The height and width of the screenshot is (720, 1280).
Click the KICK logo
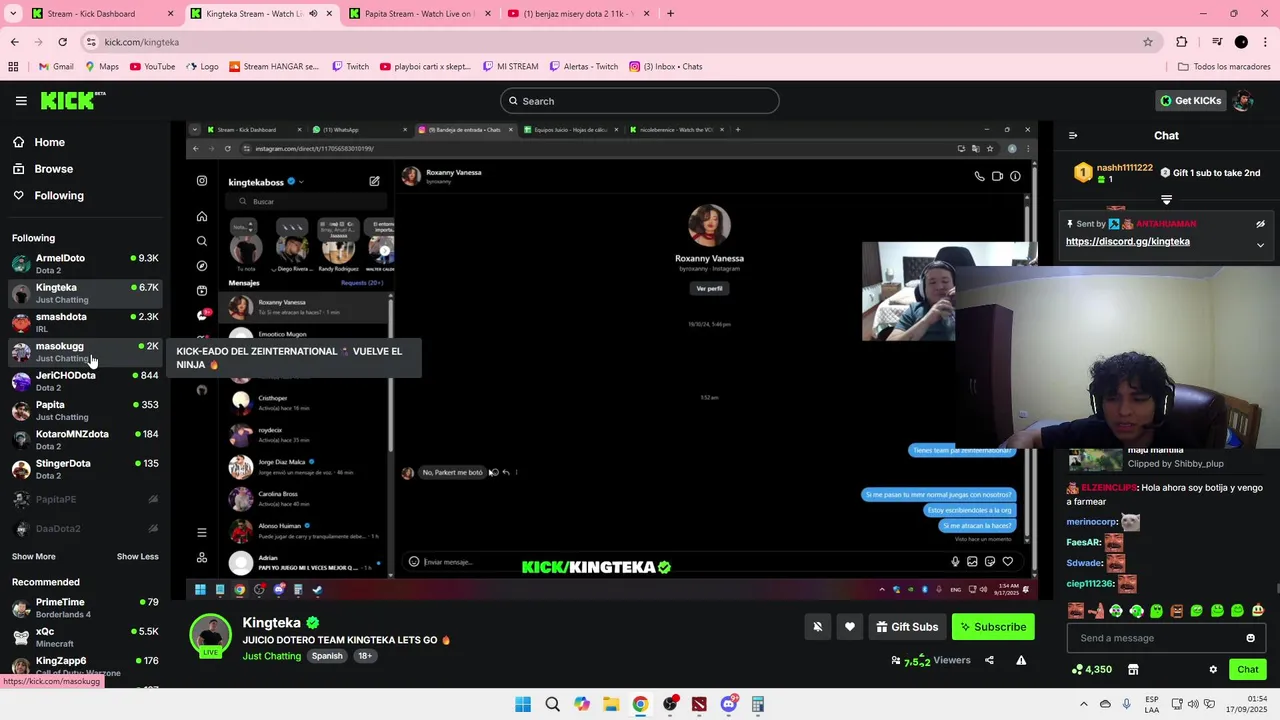72,100
